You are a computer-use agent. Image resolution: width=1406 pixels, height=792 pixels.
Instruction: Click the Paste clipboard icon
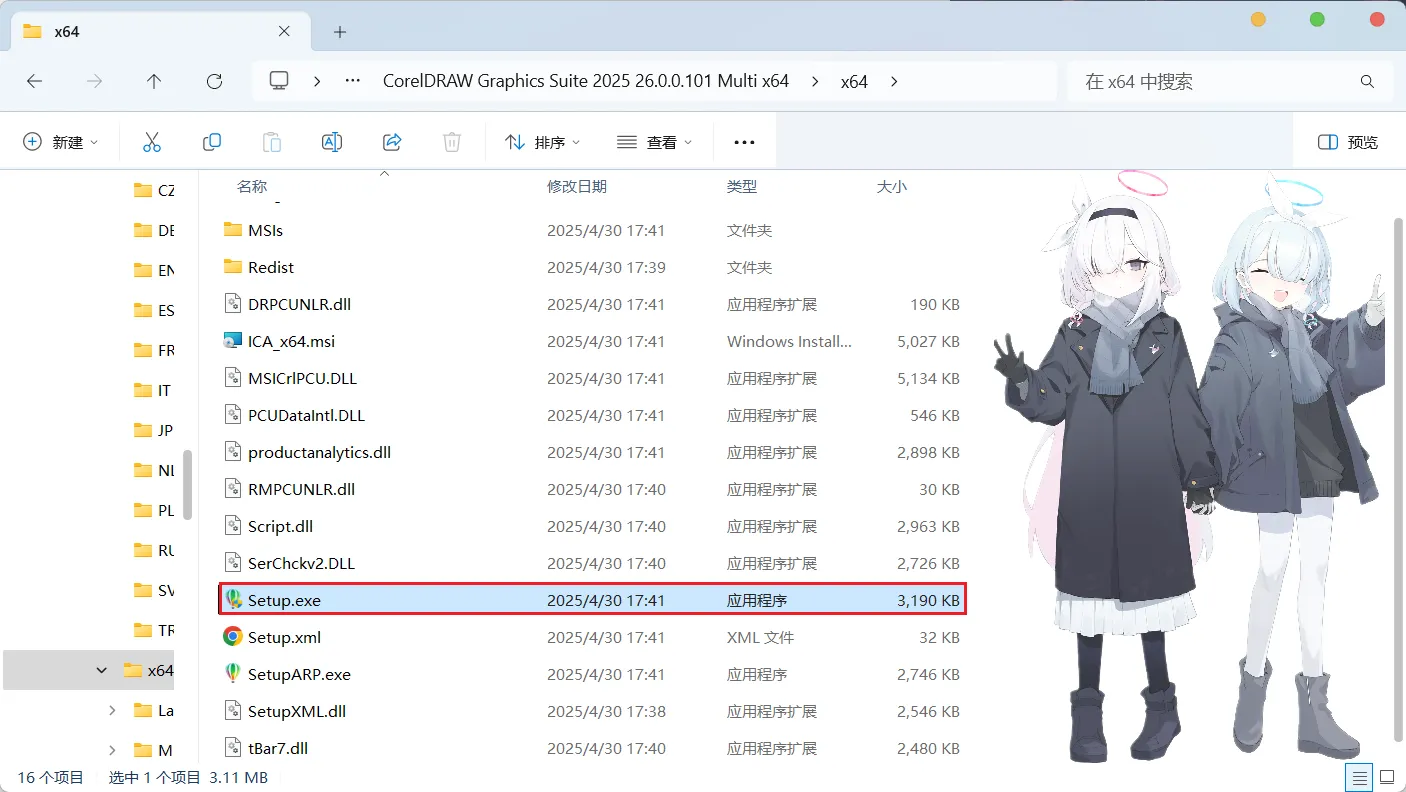272,142
